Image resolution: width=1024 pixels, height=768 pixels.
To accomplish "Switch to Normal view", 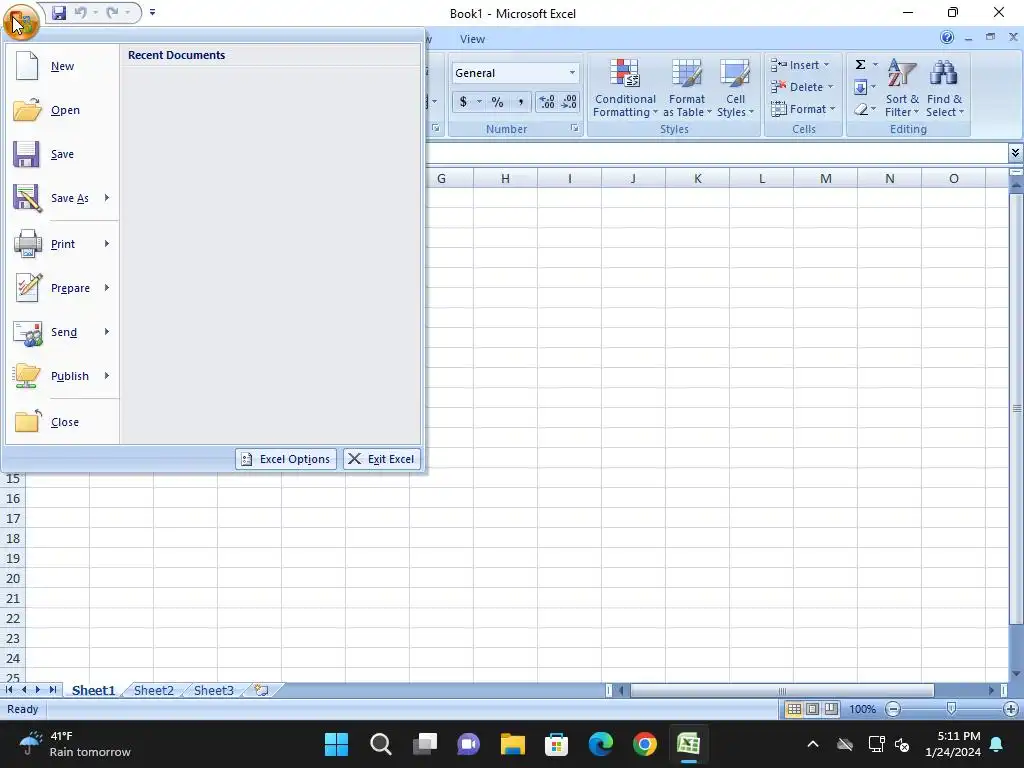I will [794, 709].
